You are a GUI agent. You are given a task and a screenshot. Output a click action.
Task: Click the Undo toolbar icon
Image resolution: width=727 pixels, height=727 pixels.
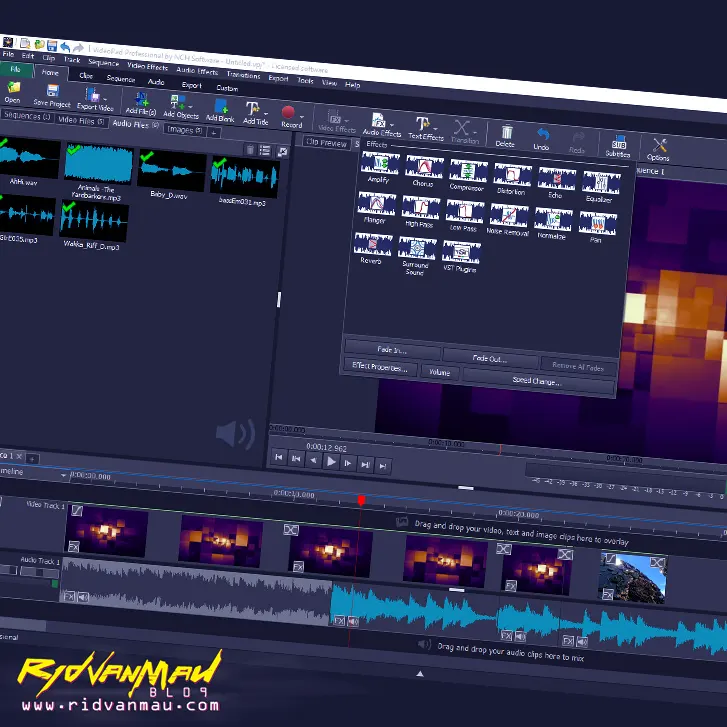tap(542, 140)
